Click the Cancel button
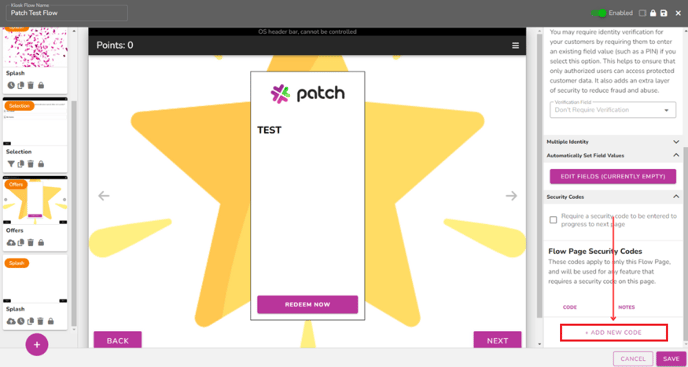The width and height of the screenshot is (688, 367). (x=633, y=359)
